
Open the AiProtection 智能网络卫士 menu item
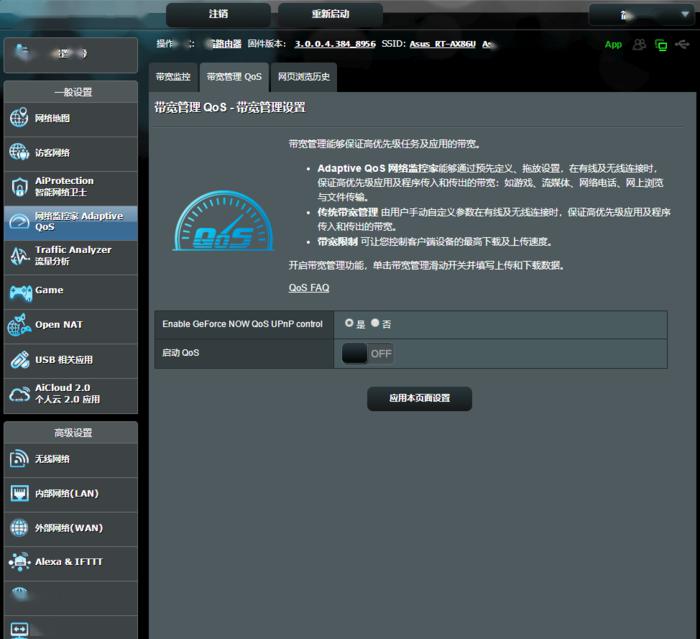click(x=71, y=187)
